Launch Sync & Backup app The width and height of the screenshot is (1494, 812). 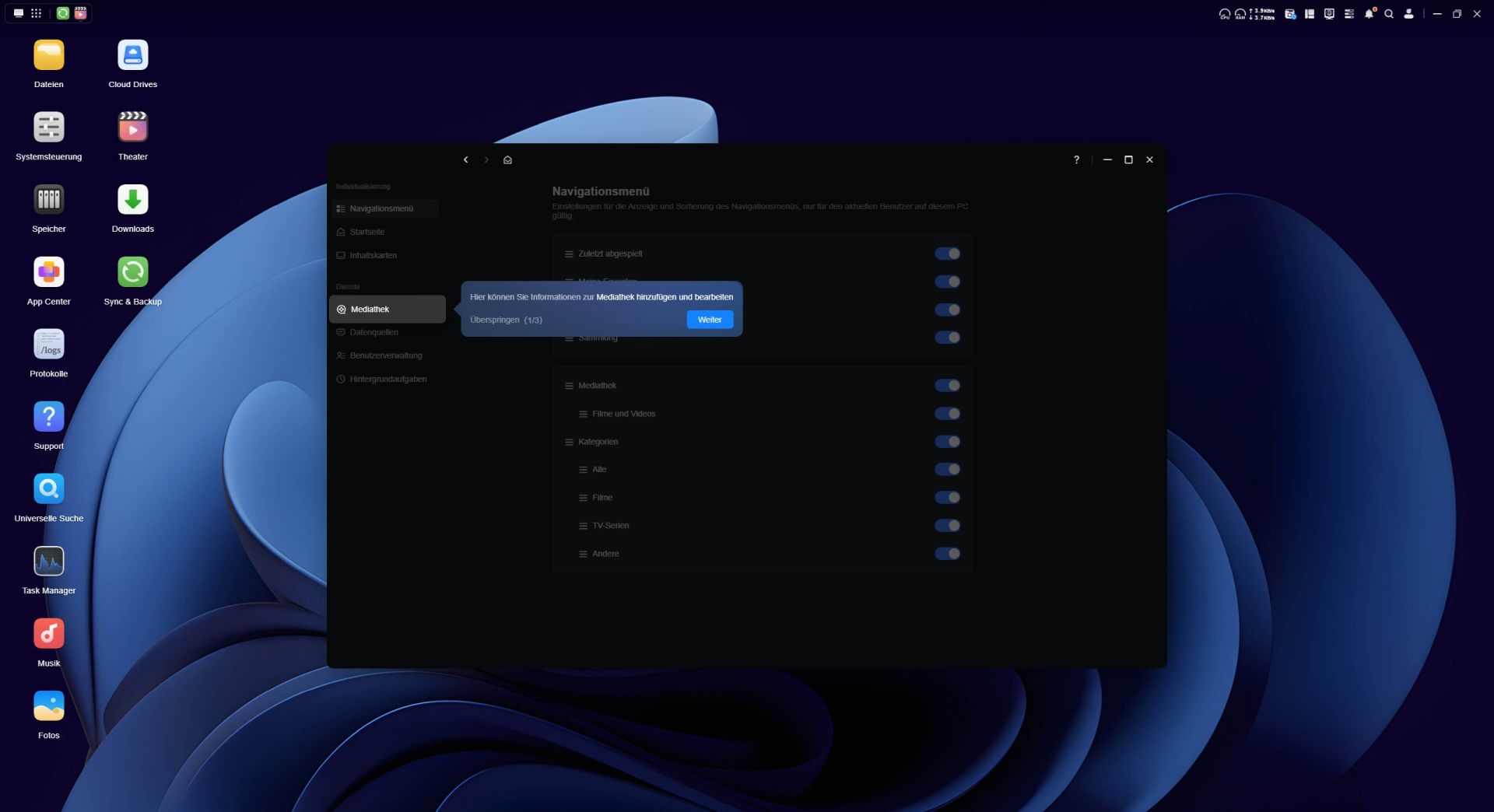coord(132,272)
